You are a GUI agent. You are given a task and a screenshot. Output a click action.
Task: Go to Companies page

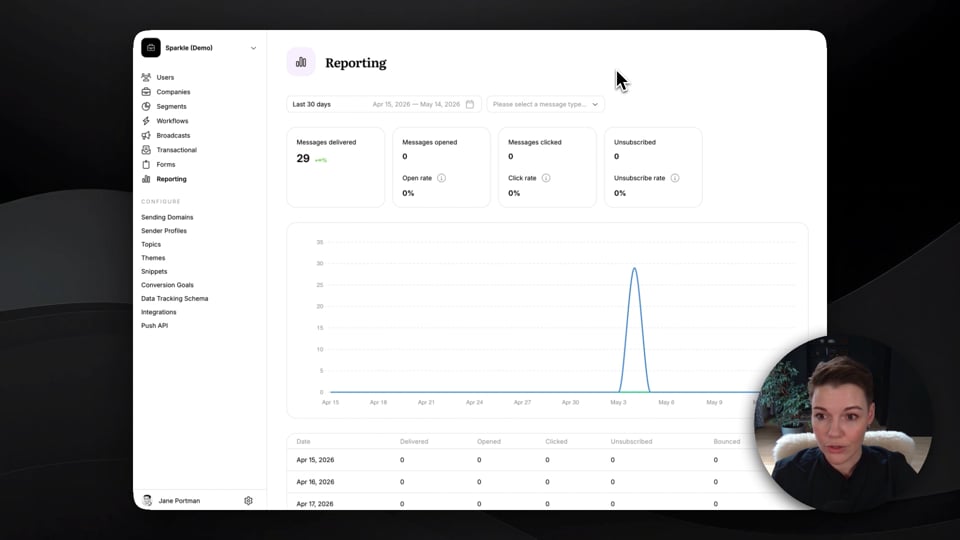[x=173, y=92]
